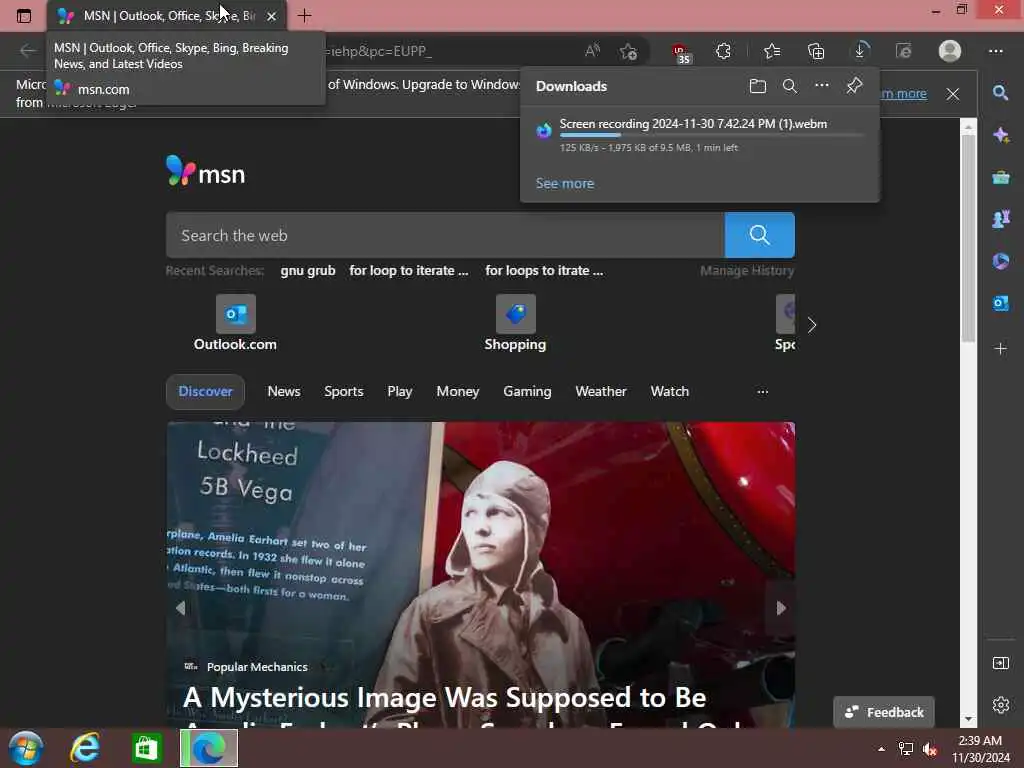Select the Discover tab

205,391
